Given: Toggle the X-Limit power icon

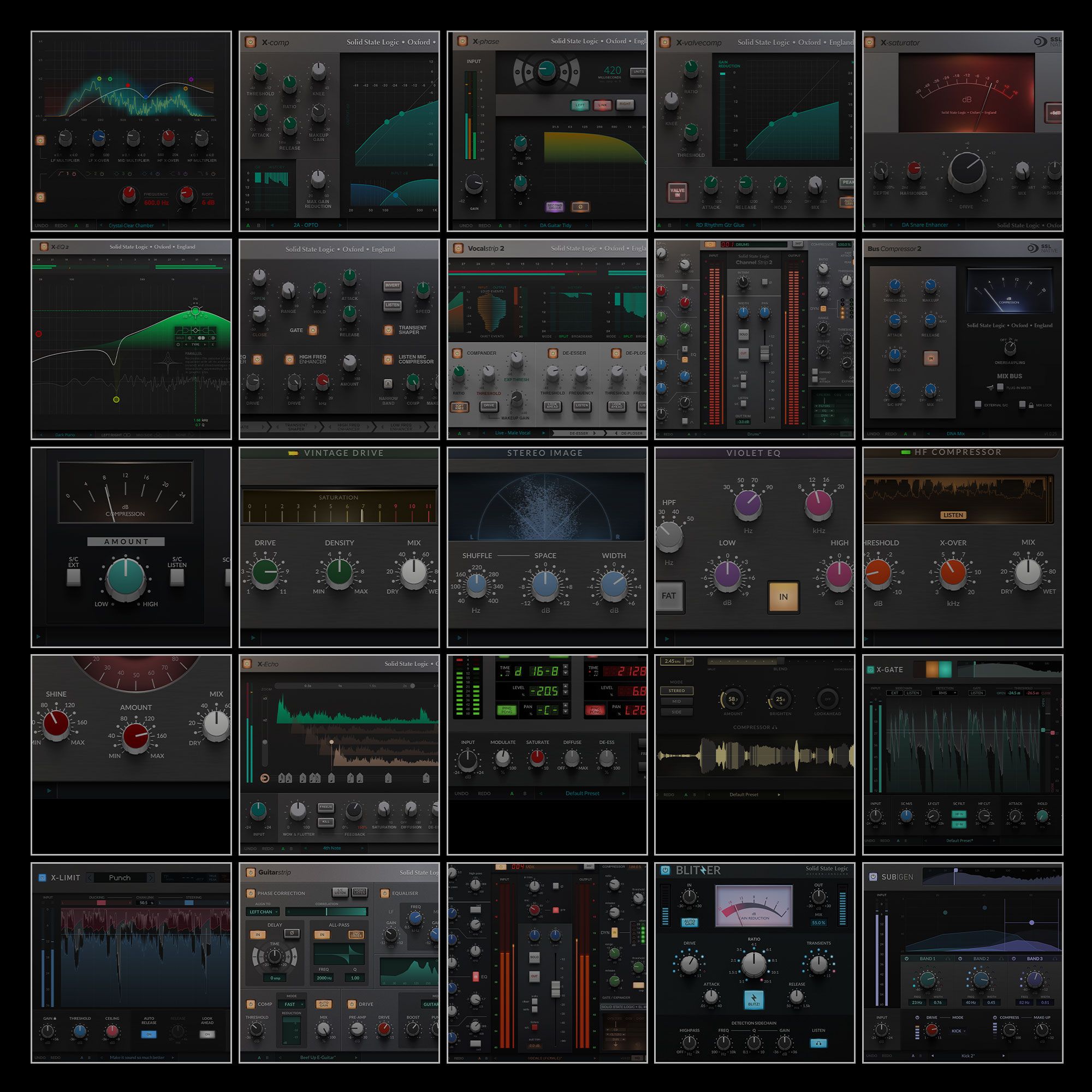Looking at the screenshot, I should point(42,878).
